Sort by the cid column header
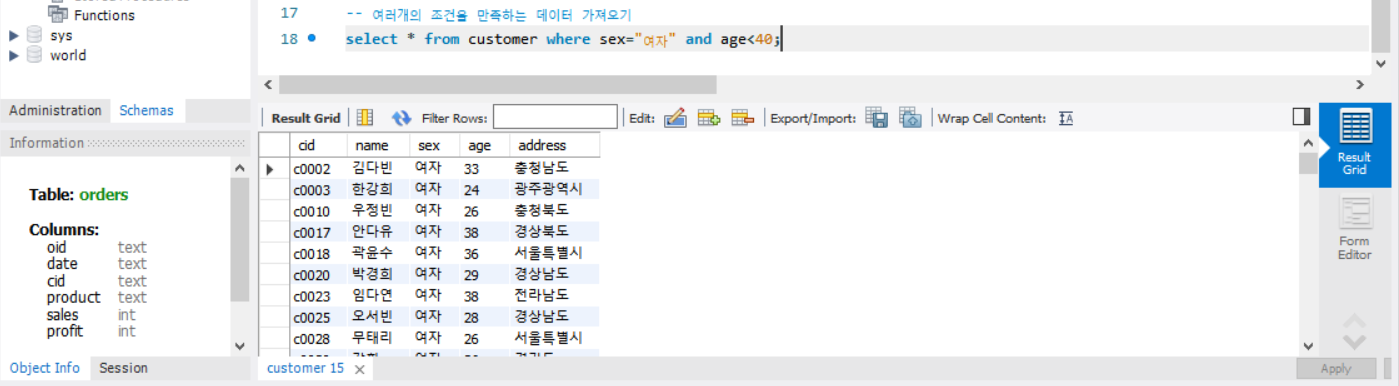The image size is (1399, 386). pyautogui.click(x=317, y=145)
